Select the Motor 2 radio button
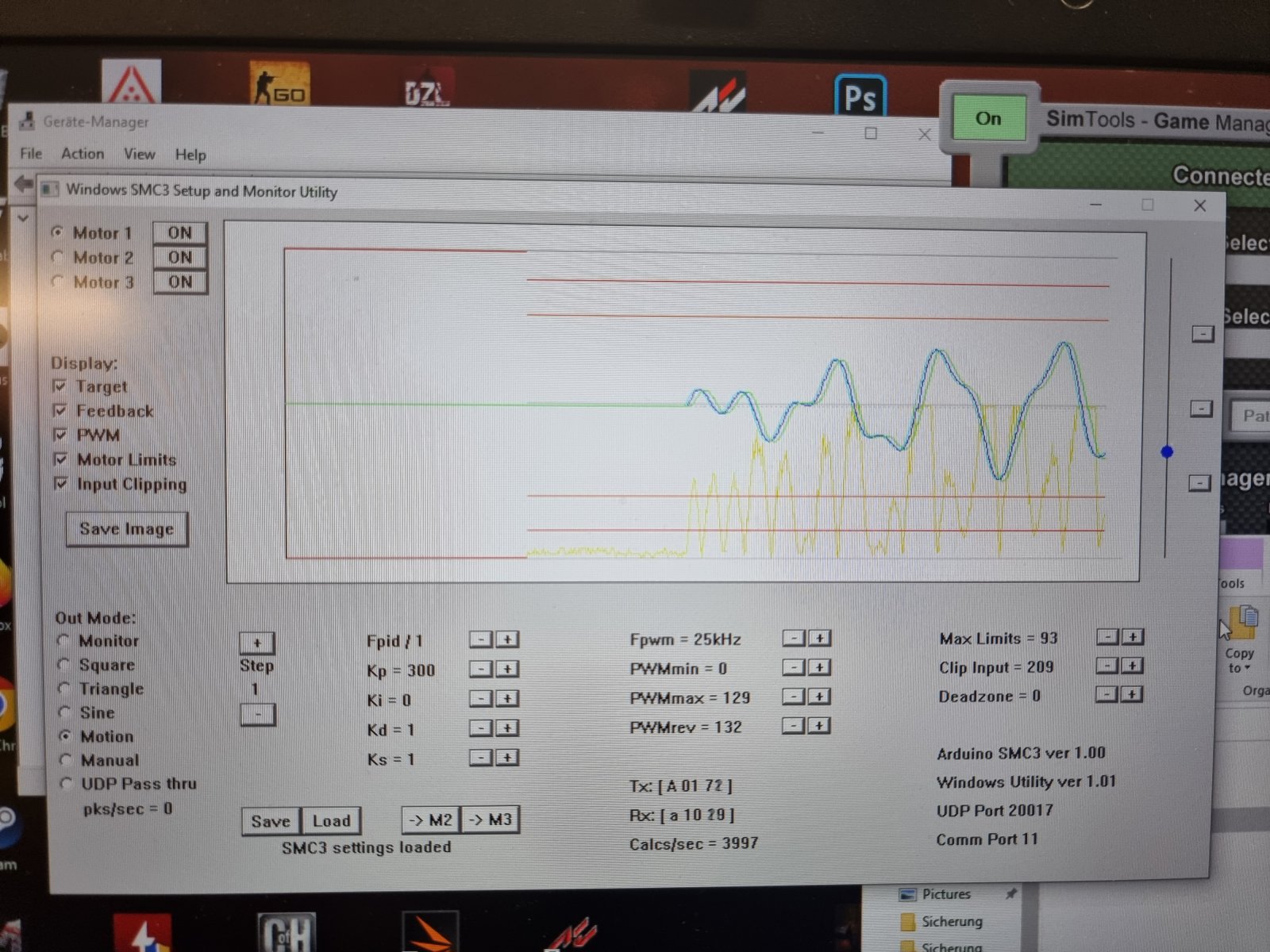The image size is (1270, 952). [x=57, y=257]
